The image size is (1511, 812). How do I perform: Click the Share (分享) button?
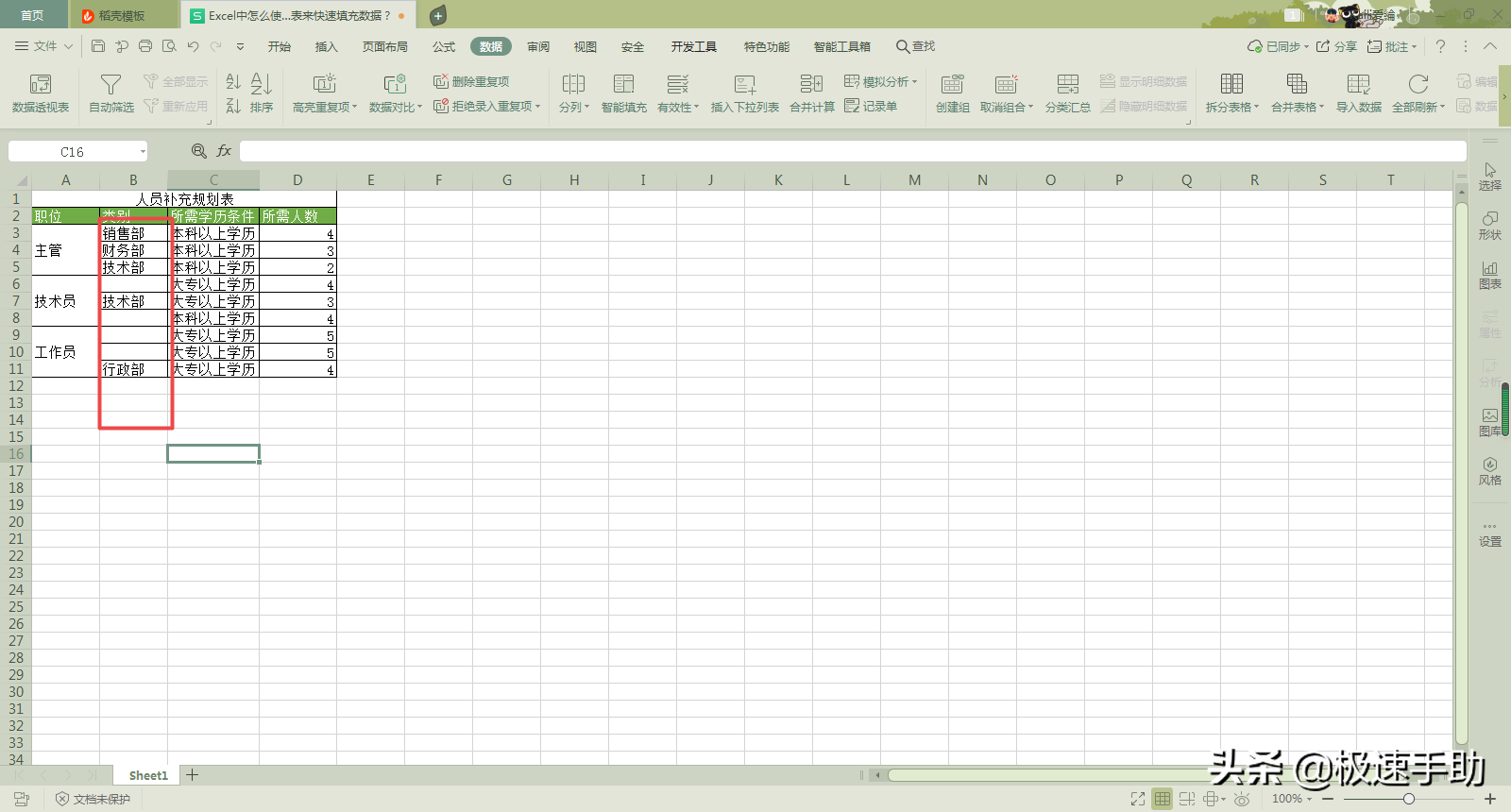point(1336,46)
